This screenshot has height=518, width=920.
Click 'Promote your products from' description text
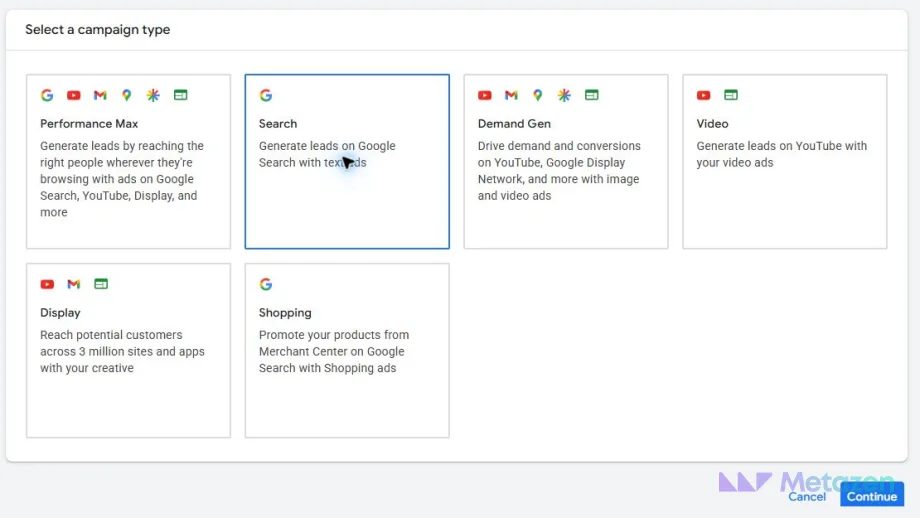pos(334,351)
